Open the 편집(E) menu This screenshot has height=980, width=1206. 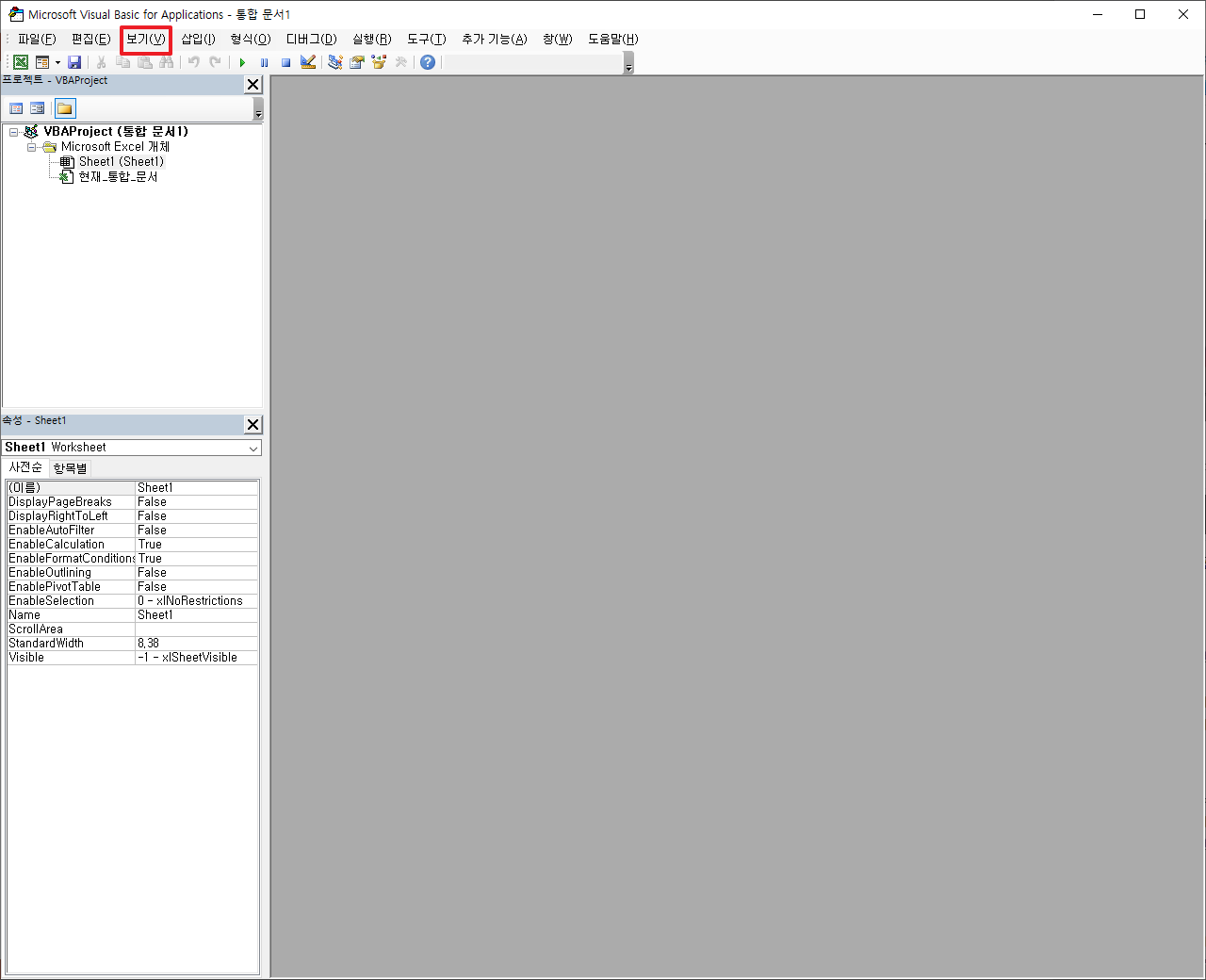(x=91, y=40)
